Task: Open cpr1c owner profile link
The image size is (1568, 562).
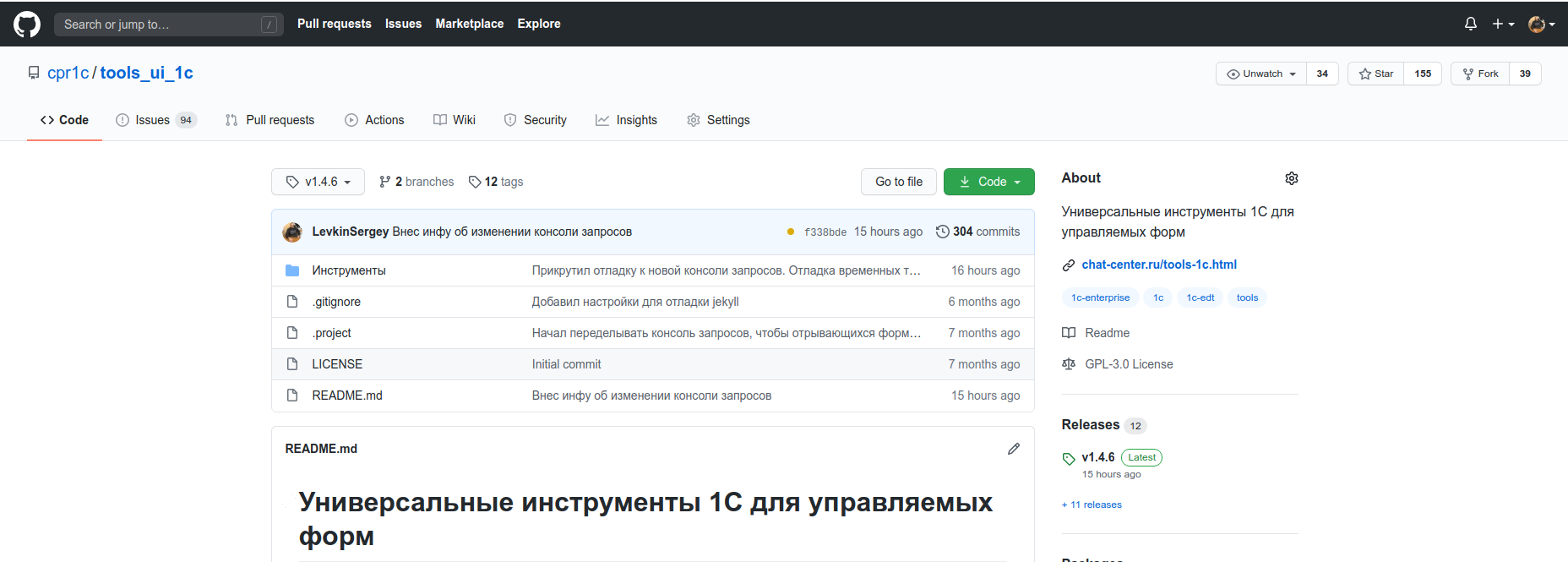Action: click(x=68, y=73)
